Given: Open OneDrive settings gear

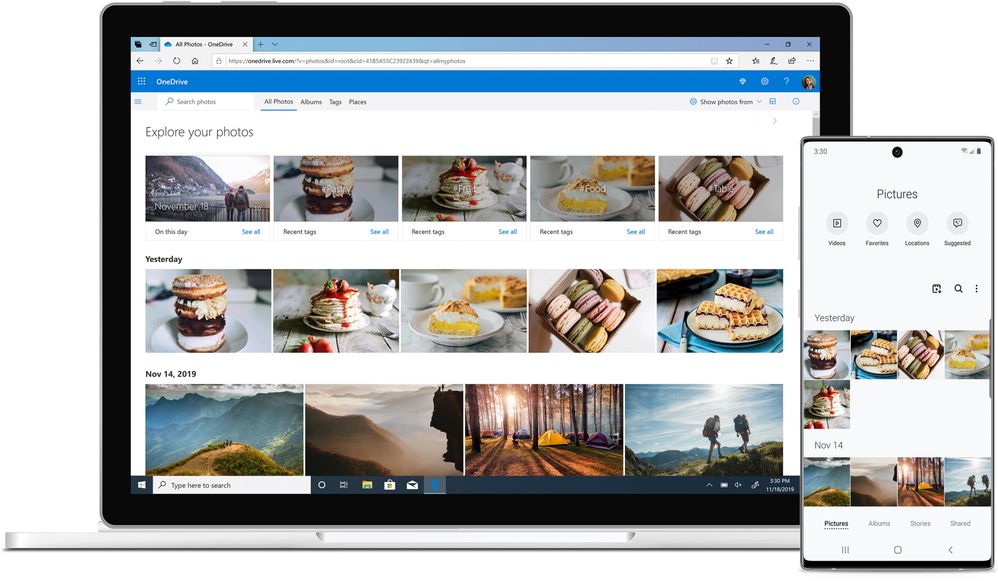Looking at the screenshot, I should [x=764, y=81].
